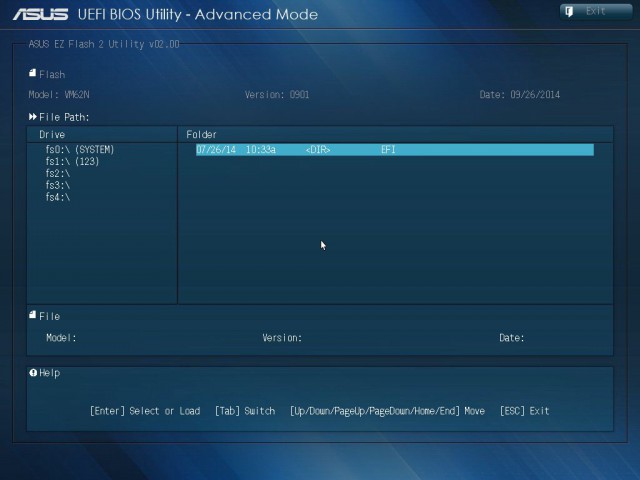Select drive fs3:\
This screenshot has width=640, height=480.
[58, 185]
